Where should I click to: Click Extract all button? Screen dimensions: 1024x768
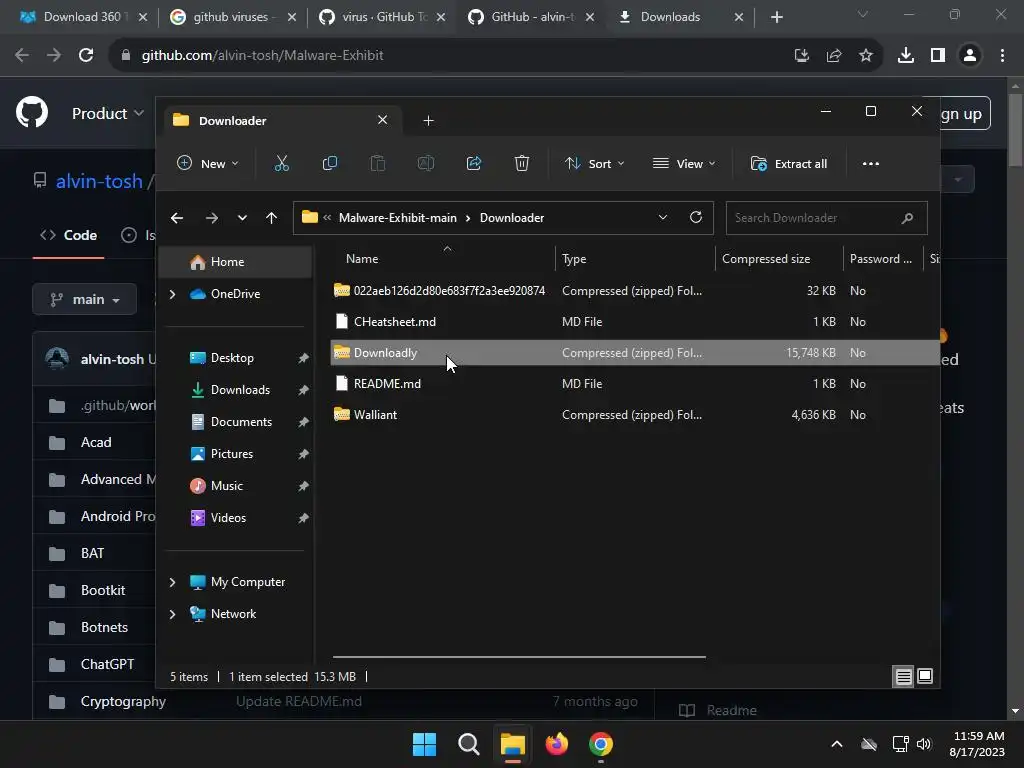click(789, 163)
